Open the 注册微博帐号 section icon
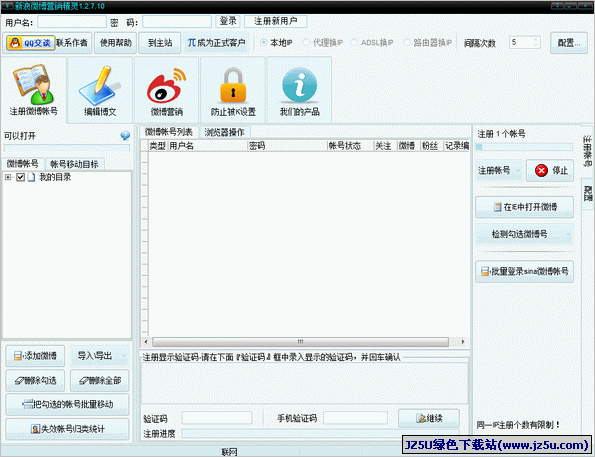The height and width of the screenshot is (457, 595). click(34, 85)
